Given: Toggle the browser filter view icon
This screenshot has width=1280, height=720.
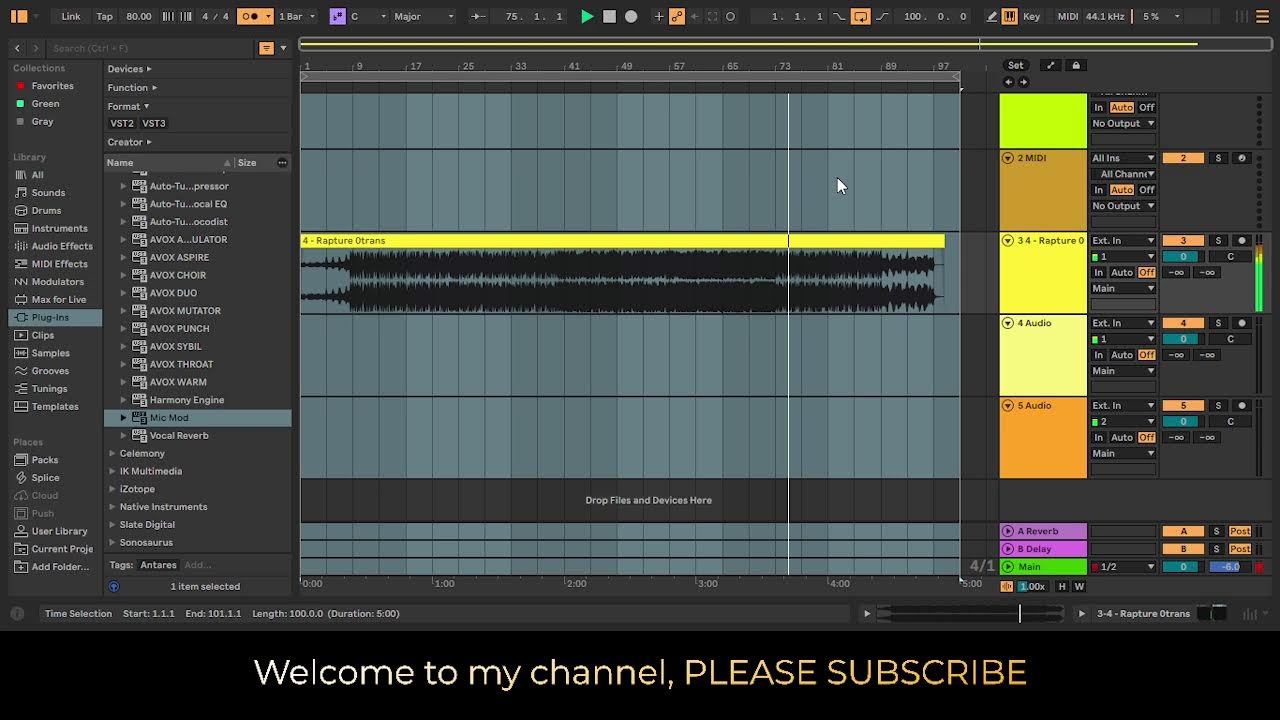Looking at the screenshot, I should tap(266, 48).
